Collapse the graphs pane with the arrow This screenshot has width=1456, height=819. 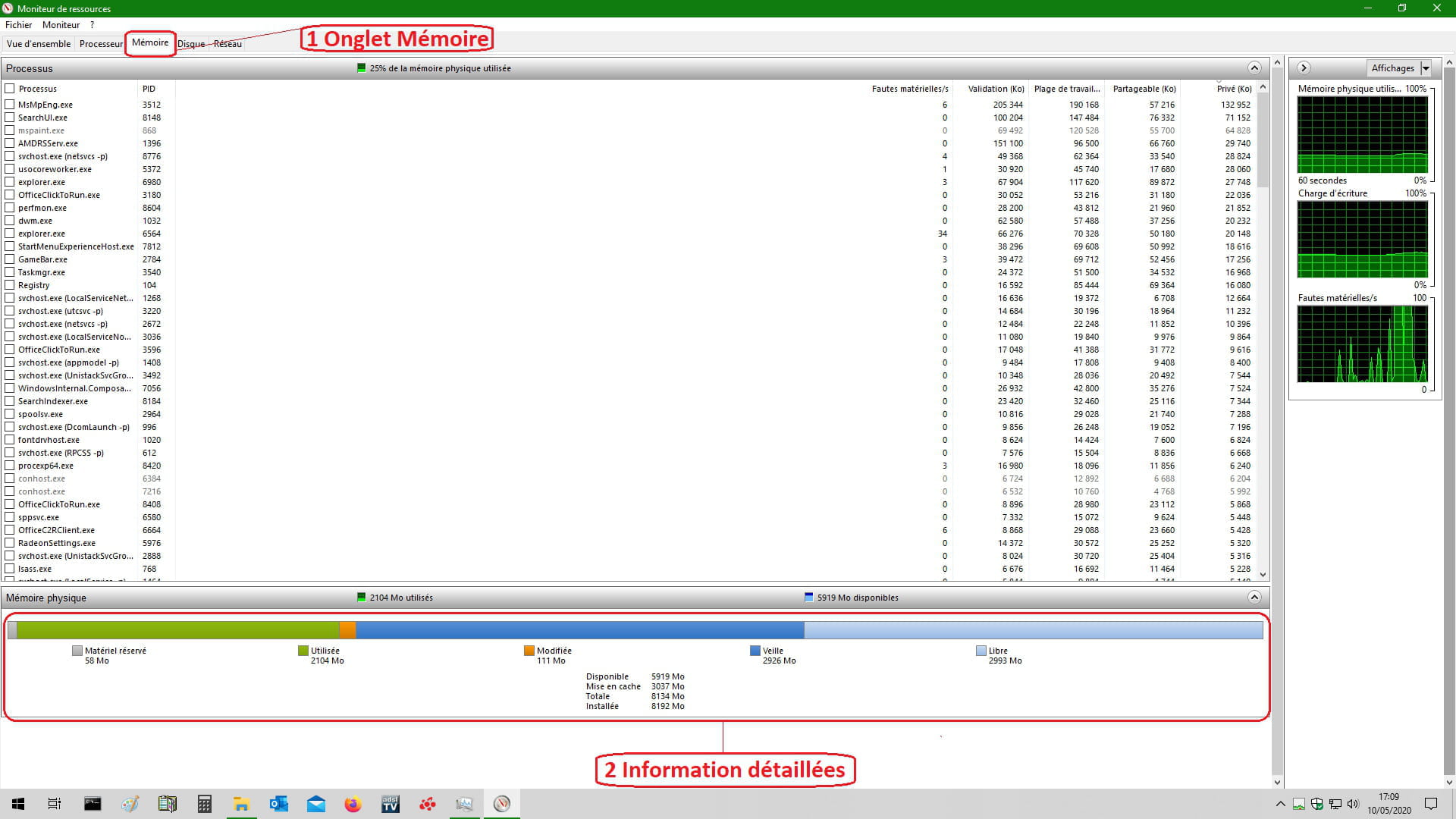[x=1304, y=67]
